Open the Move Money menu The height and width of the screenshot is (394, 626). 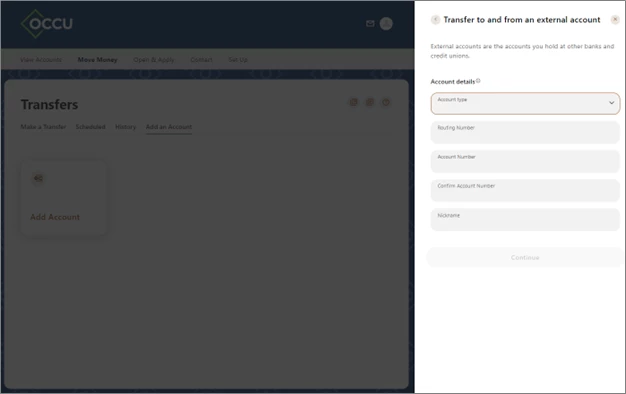click(x=97, y=59)
